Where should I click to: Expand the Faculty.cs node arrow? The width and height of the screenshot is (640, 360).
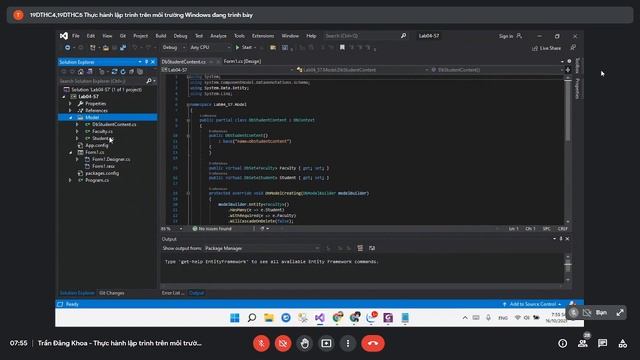click(x=77, y=131)
